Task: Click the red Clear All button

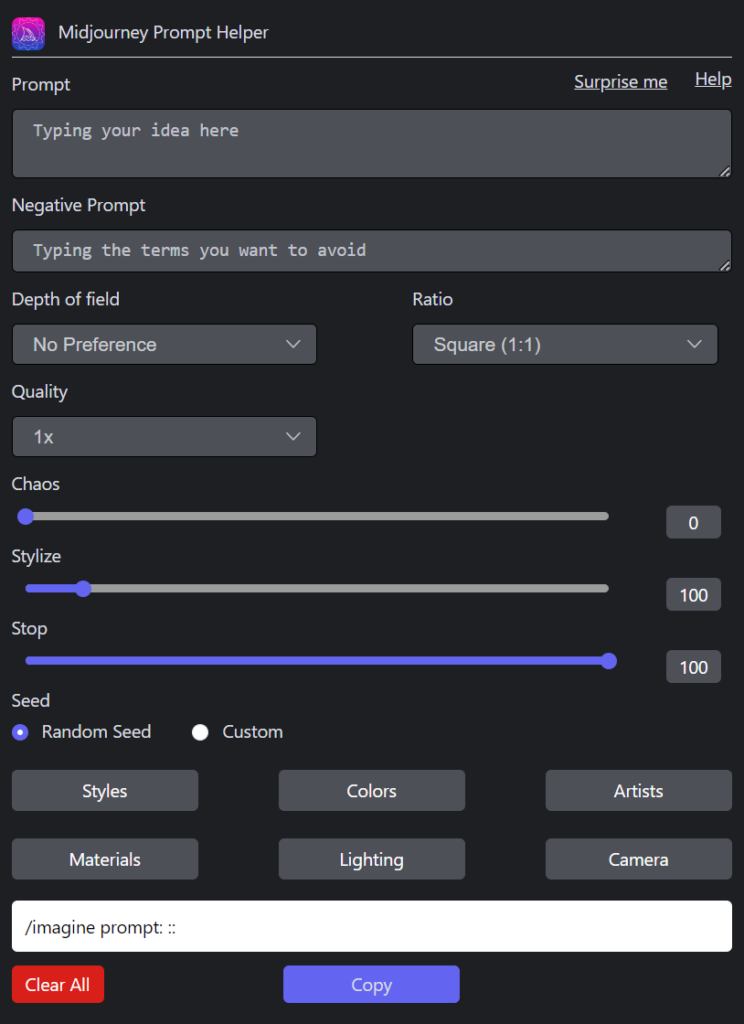Action: (x=57, y=984)
